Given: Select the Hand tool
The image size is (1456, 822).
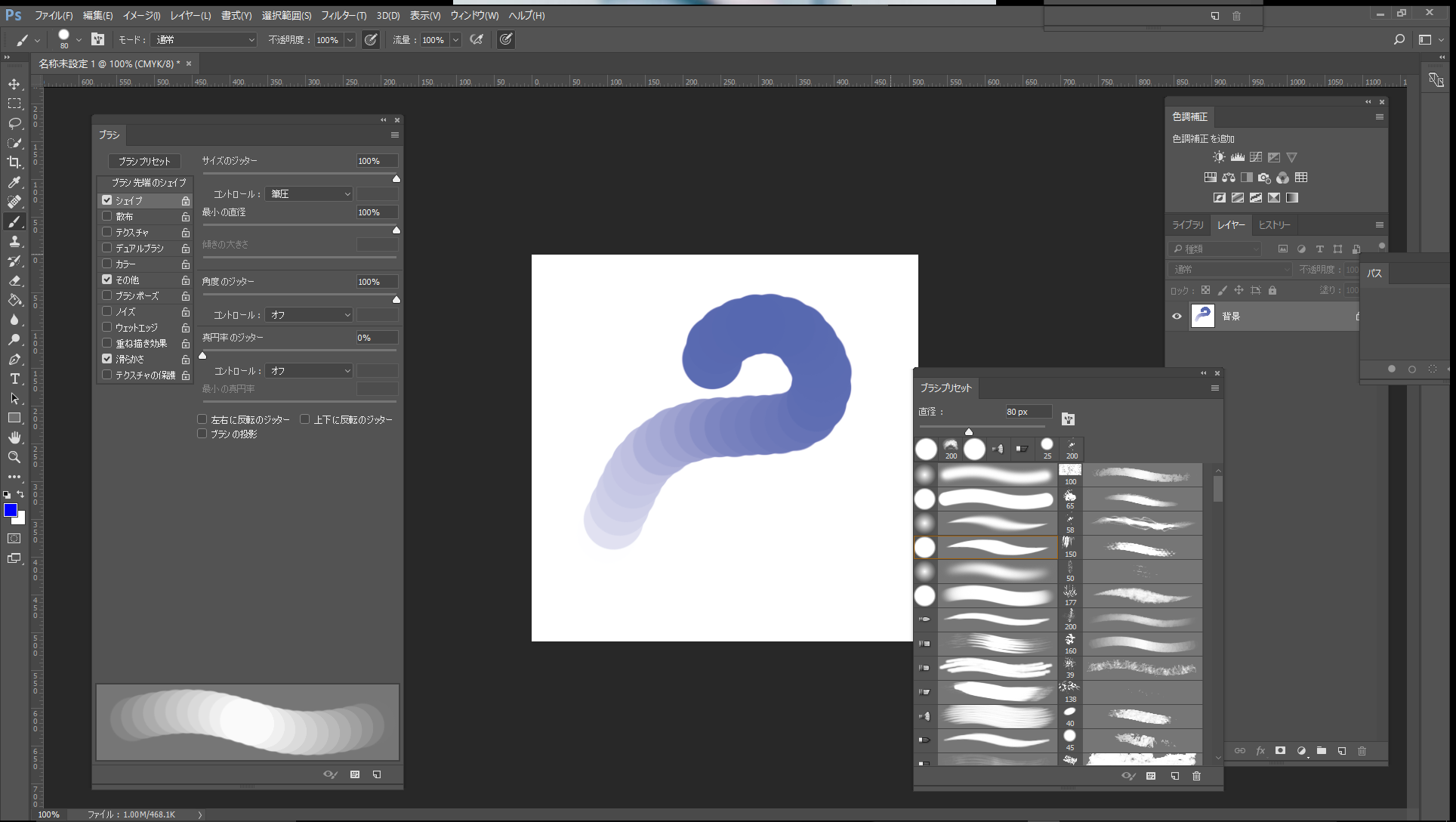Looking at the screenshot, I should [14, 437].
